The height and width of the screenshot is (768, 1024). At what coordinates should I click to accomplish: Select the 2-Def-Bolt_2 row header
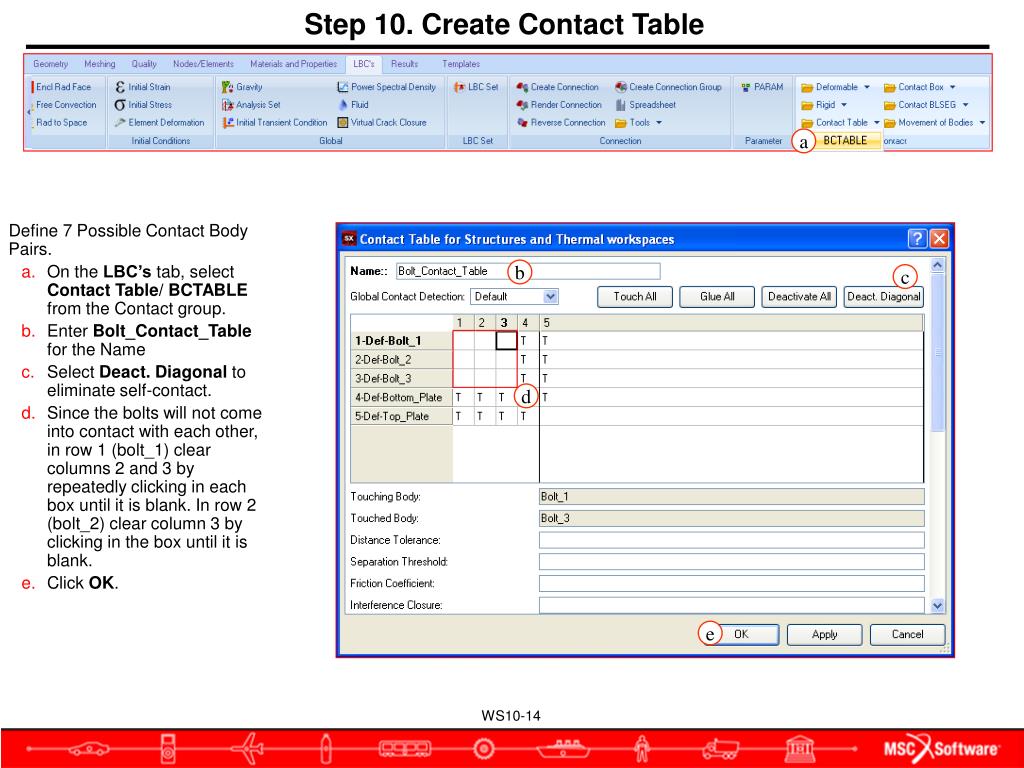(401, 359)
